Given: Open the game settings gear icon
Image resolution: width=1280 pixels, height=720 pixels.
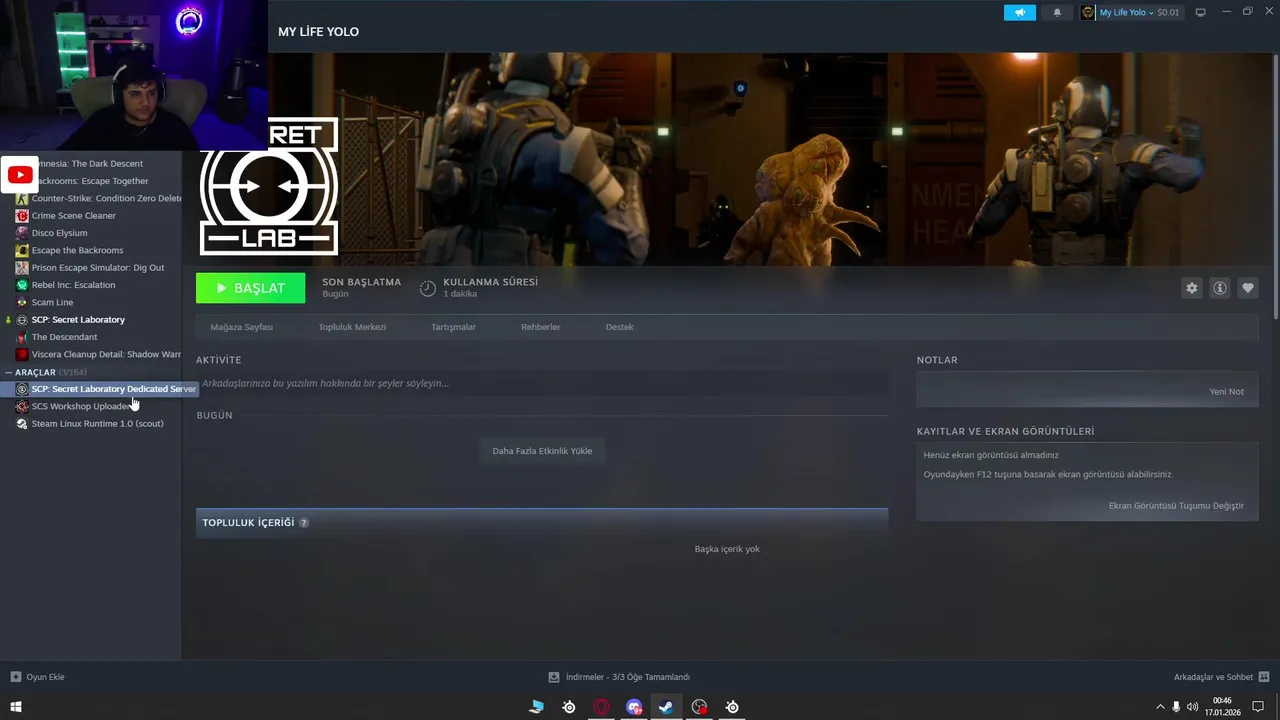Looking at the screenshot, I should tap(1191, 288).
